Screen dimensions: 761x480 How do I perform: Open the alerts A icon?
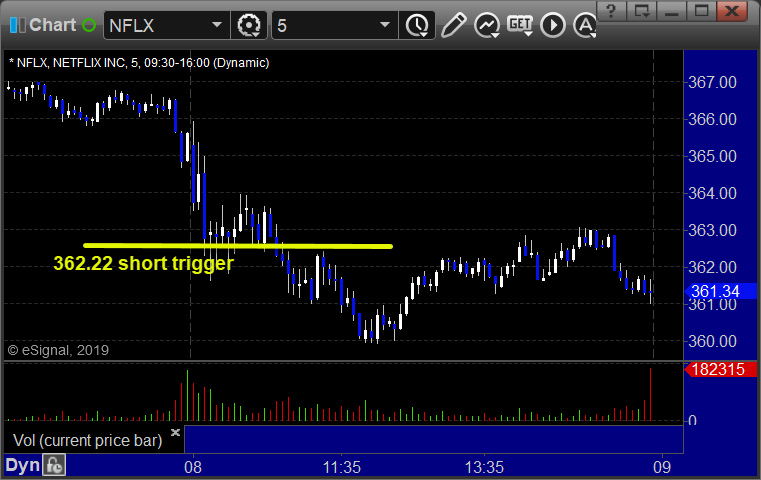[x=585, y=25]
